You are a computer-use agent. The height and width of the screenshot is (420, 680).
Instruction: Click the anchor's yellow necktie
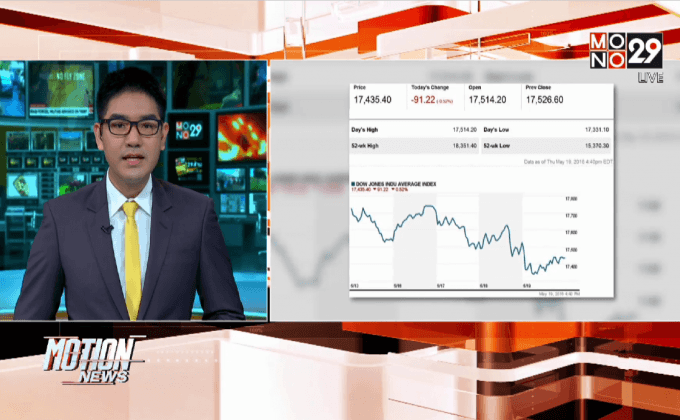(x=132, y=260)
